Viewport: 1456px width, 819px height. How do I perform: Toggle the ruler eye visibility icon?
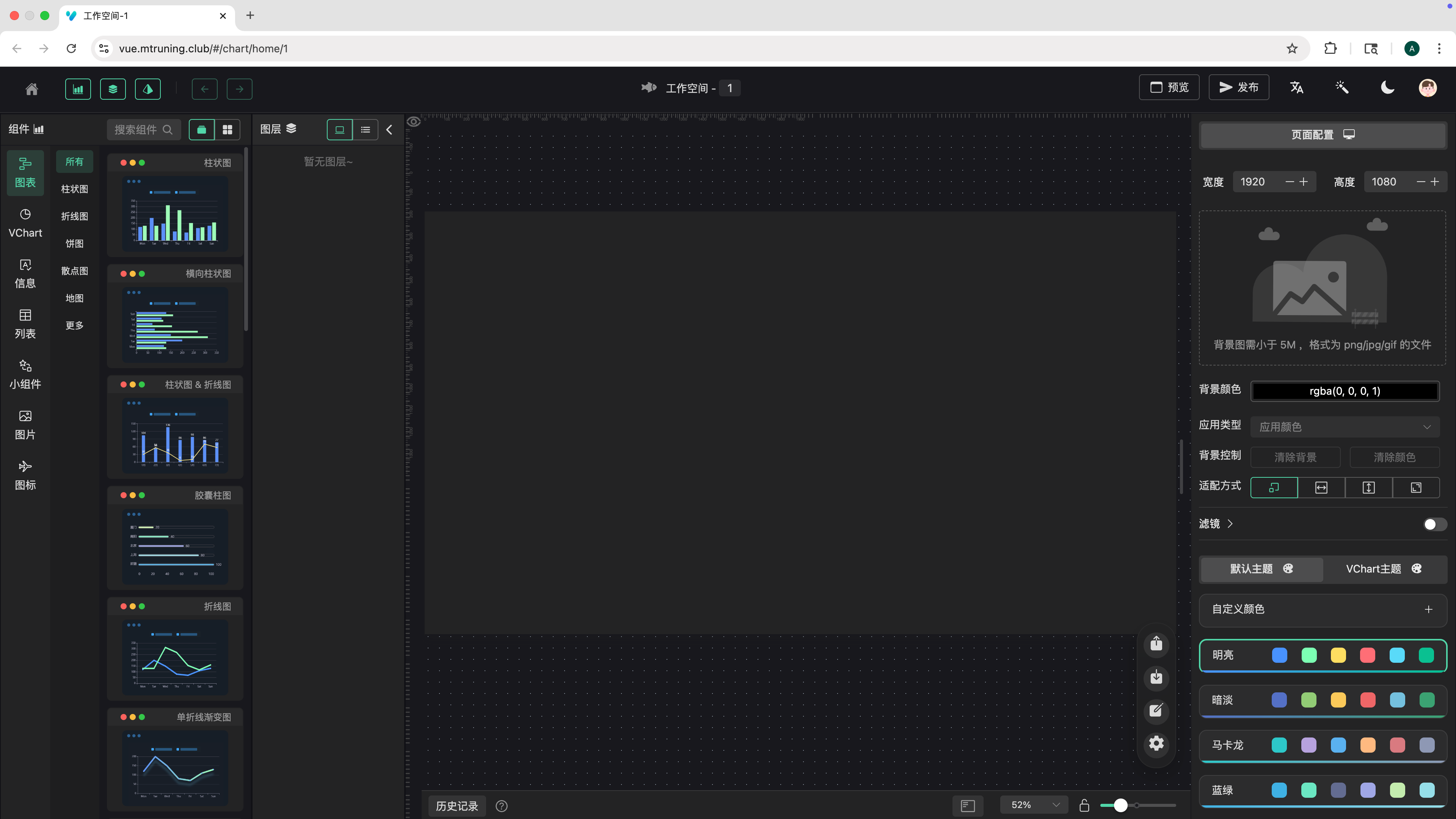coord(414,121)
